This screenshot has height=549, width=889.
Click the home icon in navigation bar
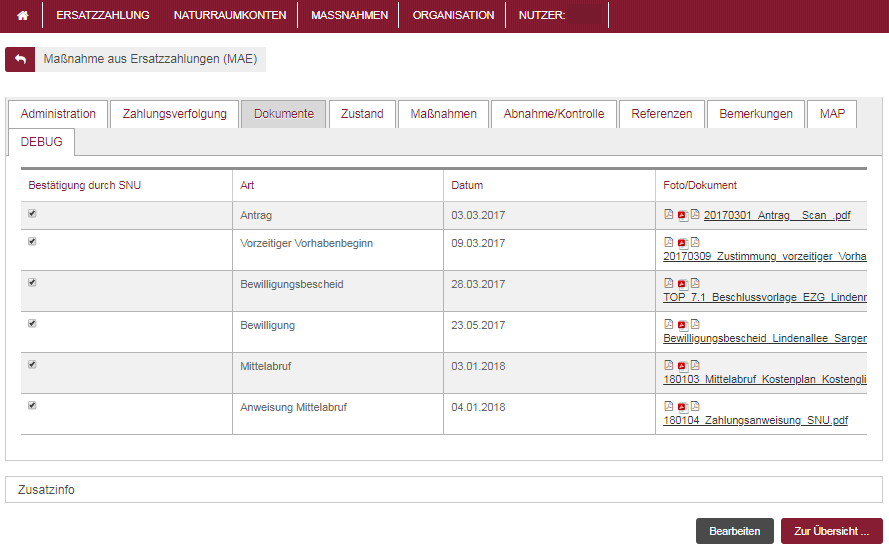point(22,16)
